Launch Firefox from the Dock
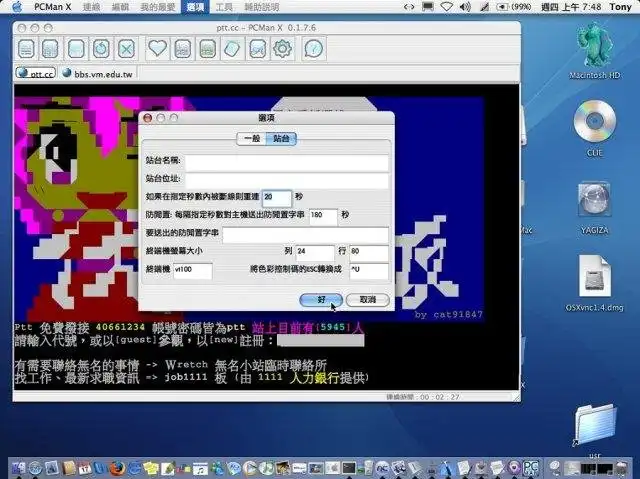Image resolution: width=640 pixels, height=479 pixels. pos(117,468)
